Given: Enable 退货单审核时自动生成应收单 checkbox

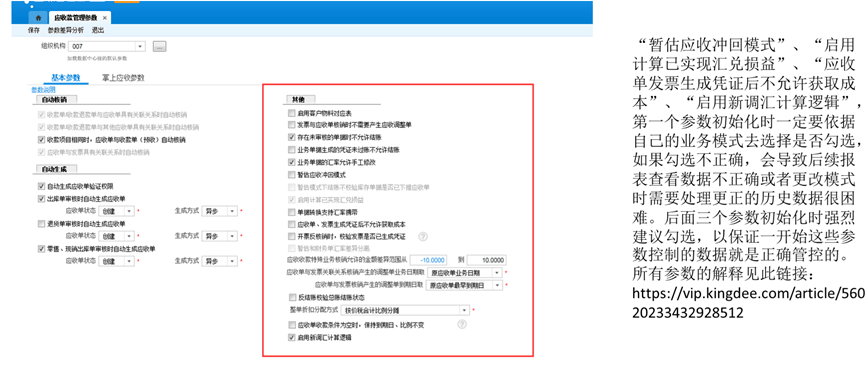Looking at the screenshot, I should coord(41,223).
